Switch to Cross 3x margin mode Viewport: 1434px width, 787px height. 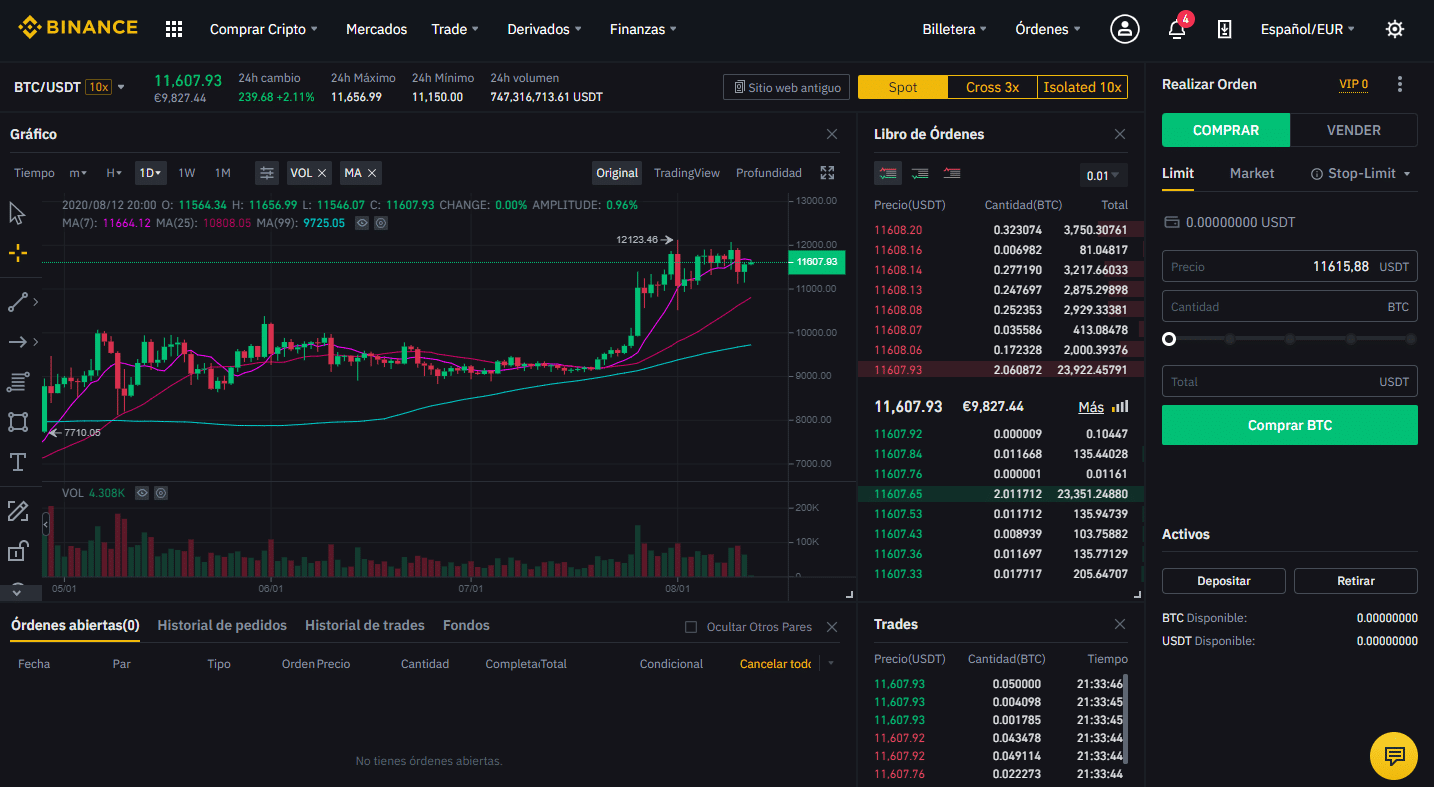993,87
